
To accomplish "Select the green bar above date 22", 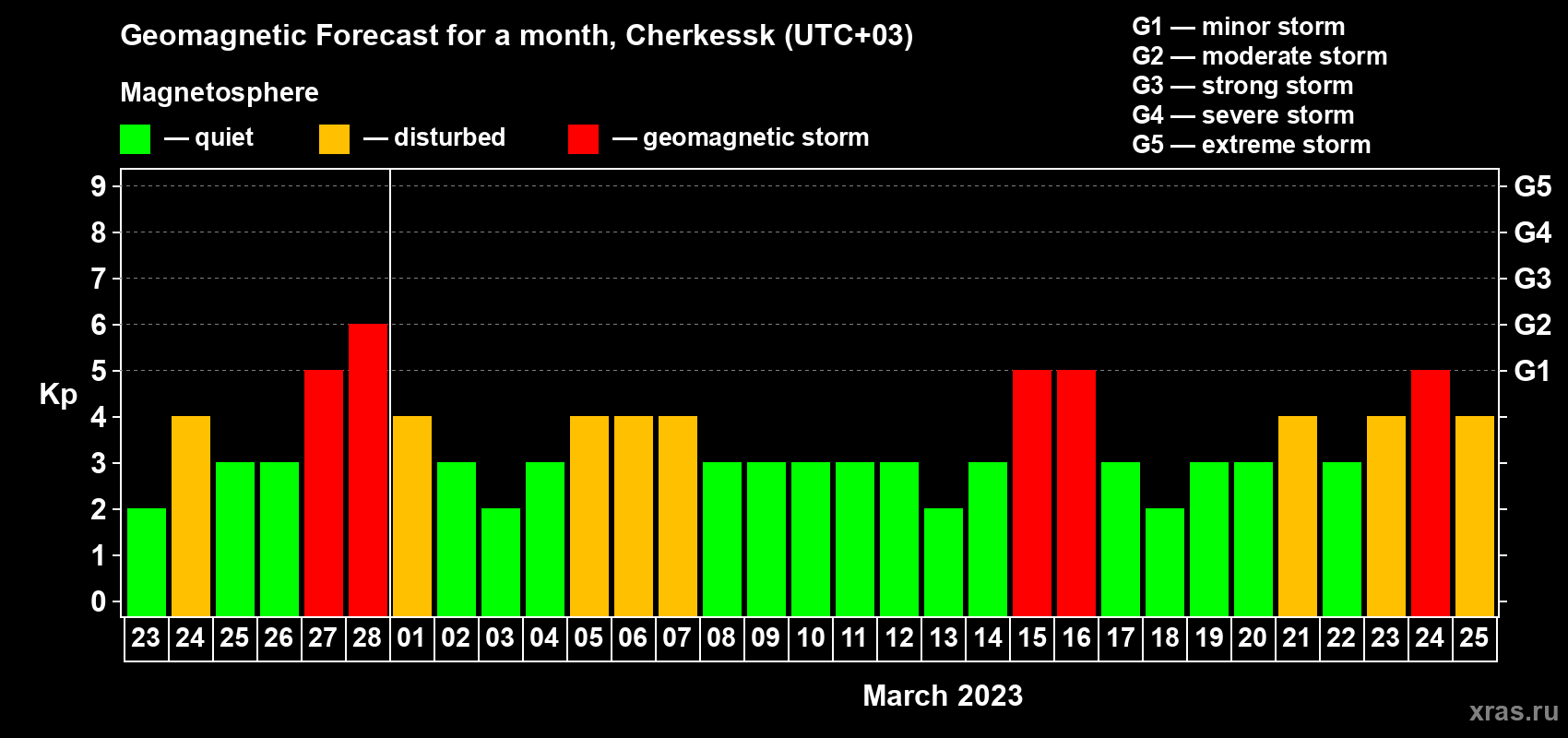I will tap(1342, 540).
